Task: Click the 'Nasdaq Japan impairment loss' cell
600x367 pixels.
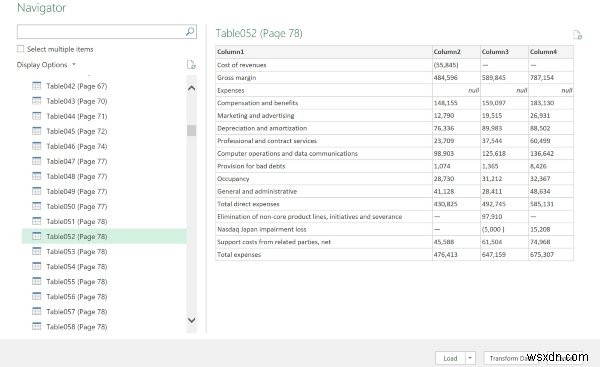Action: [324, 229]
